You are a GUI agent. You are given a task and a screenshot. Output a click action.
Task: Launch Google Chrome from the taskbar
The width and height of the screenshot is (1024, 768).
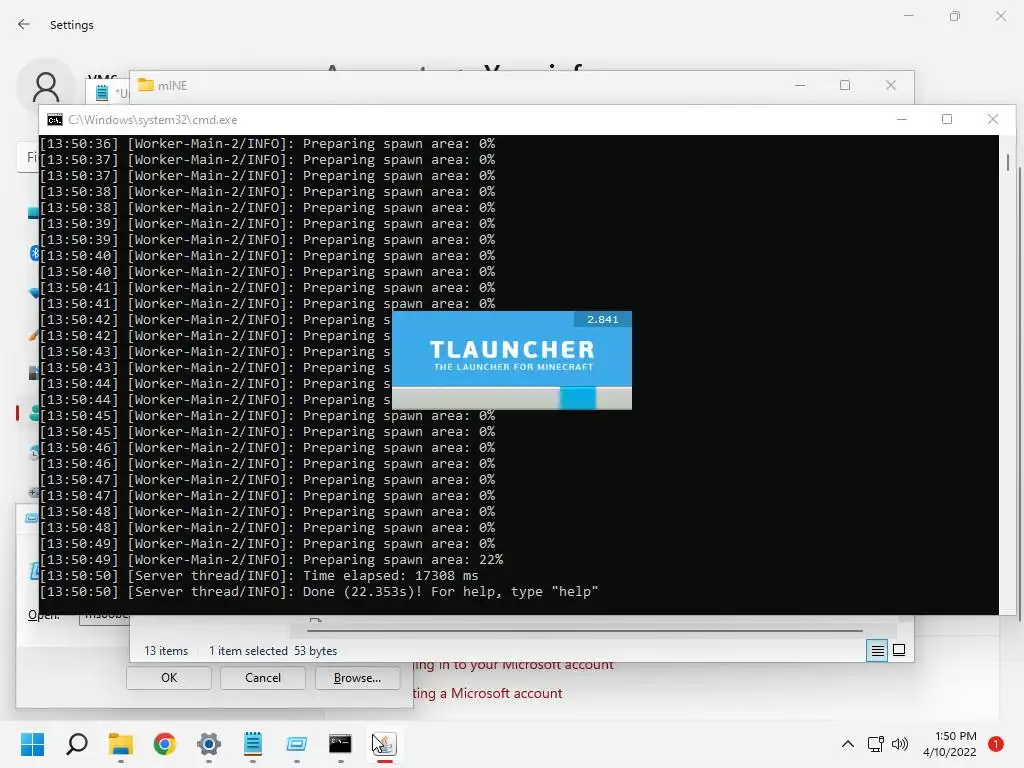tap(165, 744)
